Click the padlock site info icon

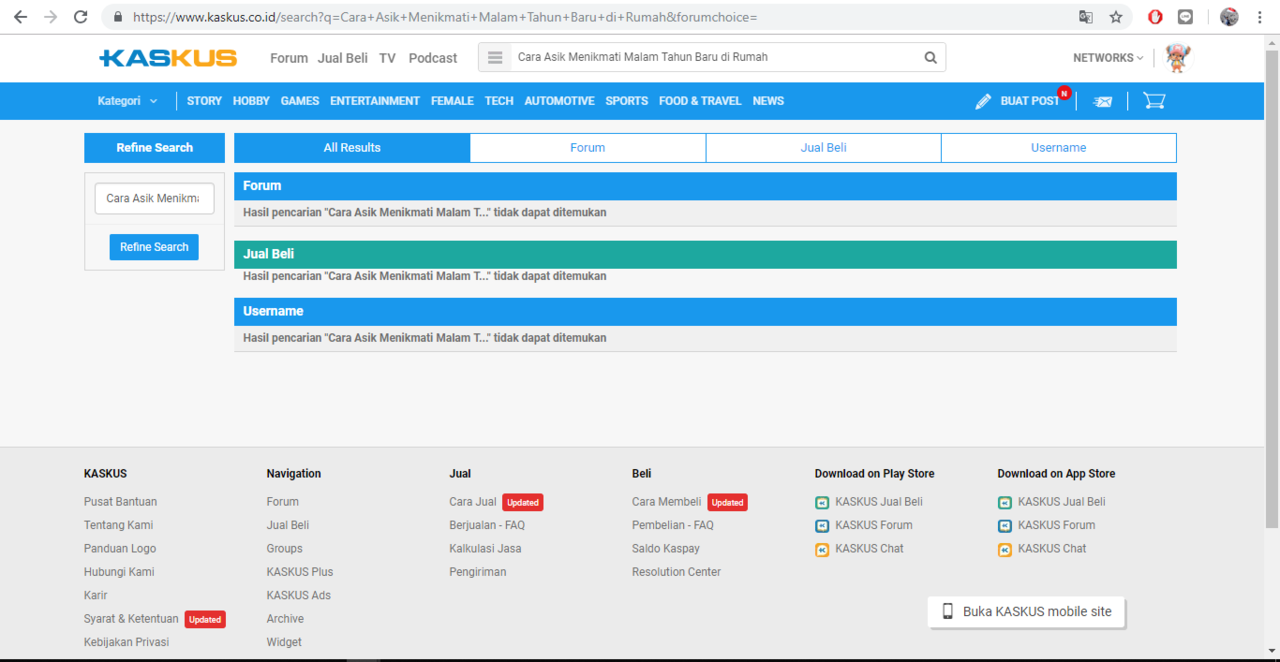pyautogui.click(x=118, y=17)
